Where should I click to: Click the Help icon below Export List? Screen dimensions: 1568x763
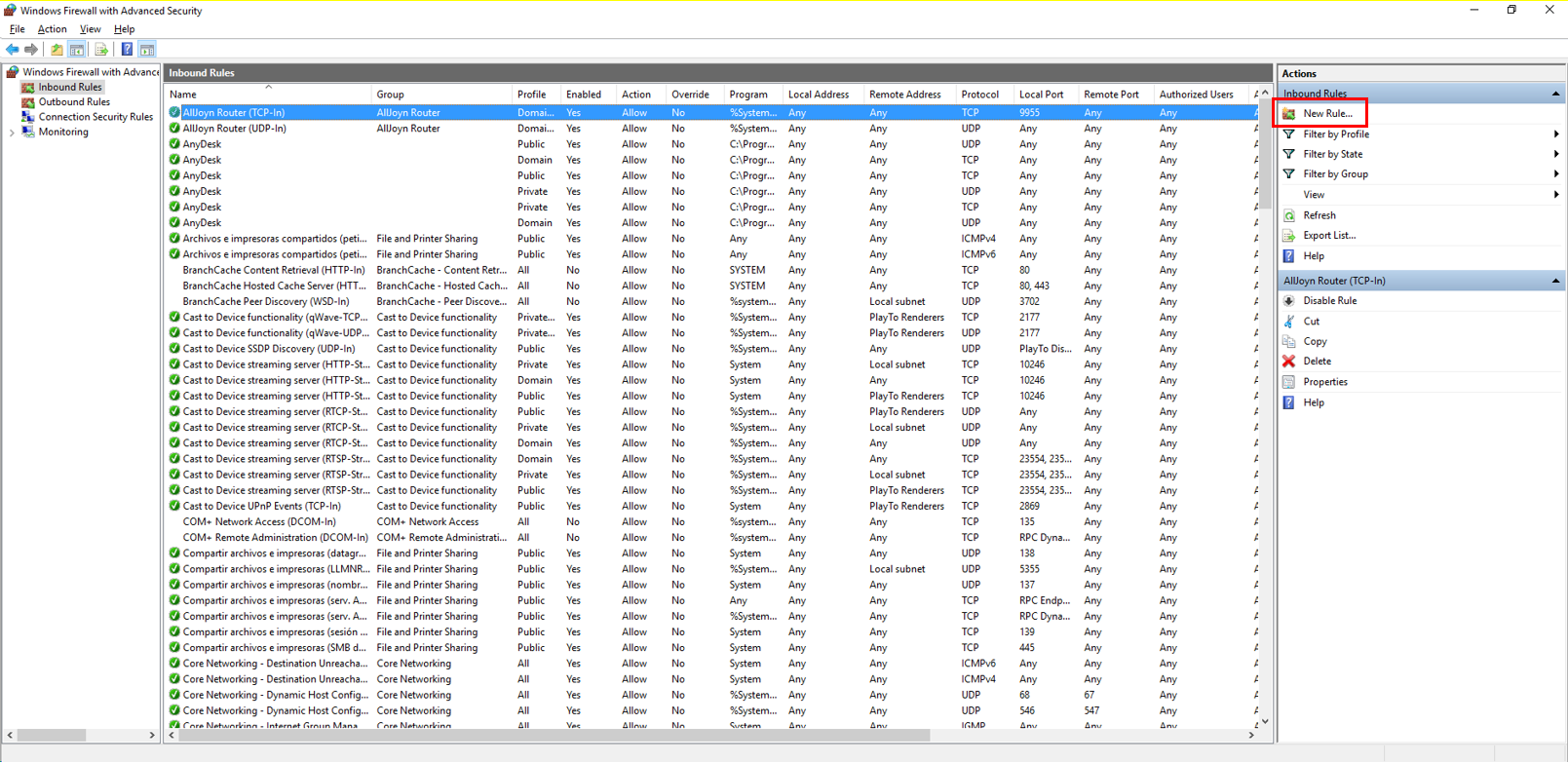click(1289, 256)
